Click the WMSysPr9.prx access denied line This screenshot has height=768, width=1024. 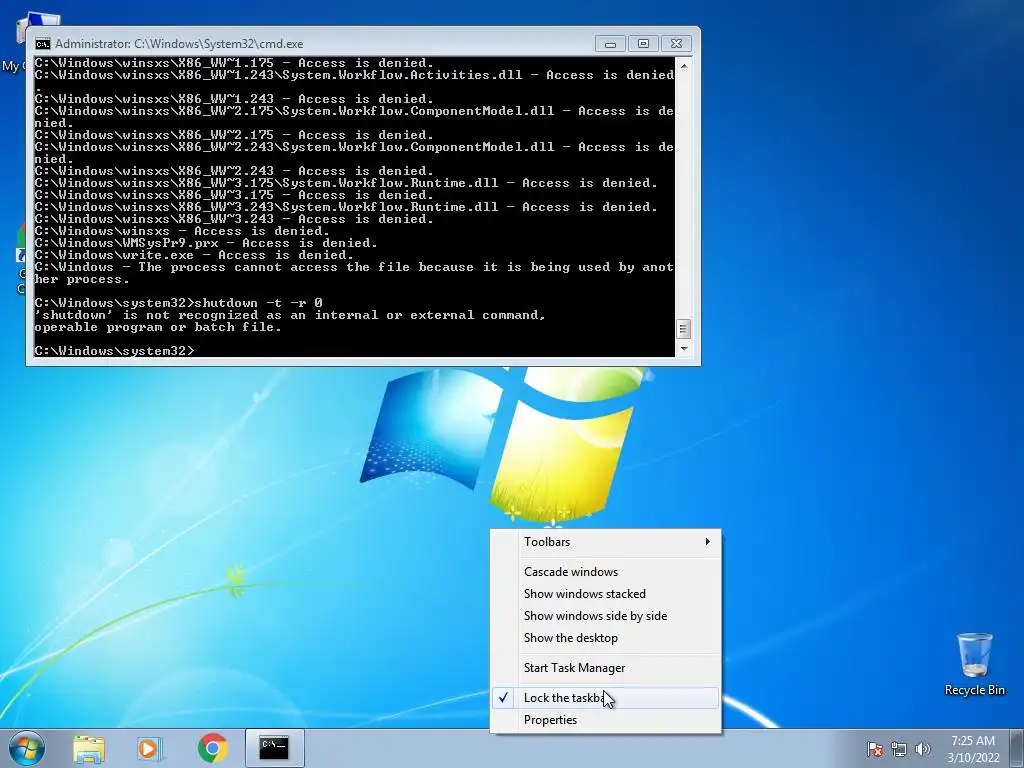[x=206, y=243]
